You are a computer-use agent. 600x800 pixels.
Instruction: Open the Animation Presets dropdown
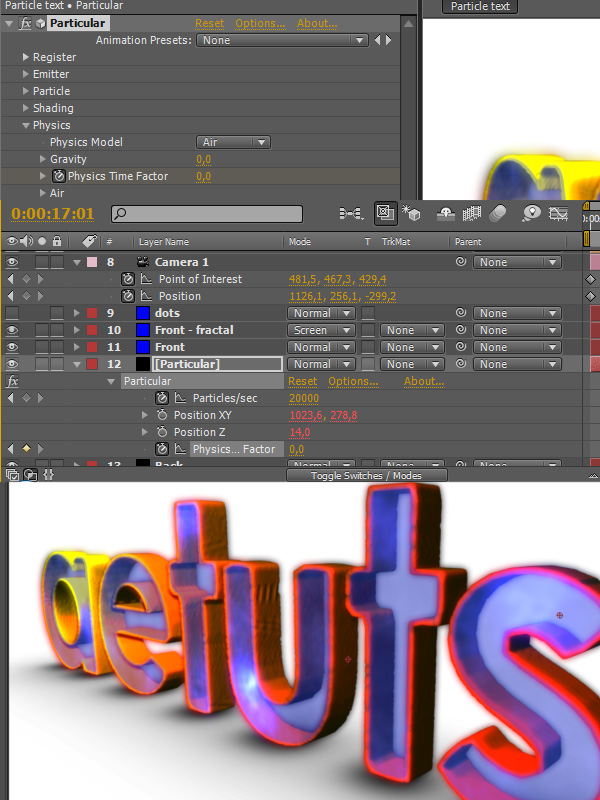tap(282, 40)
